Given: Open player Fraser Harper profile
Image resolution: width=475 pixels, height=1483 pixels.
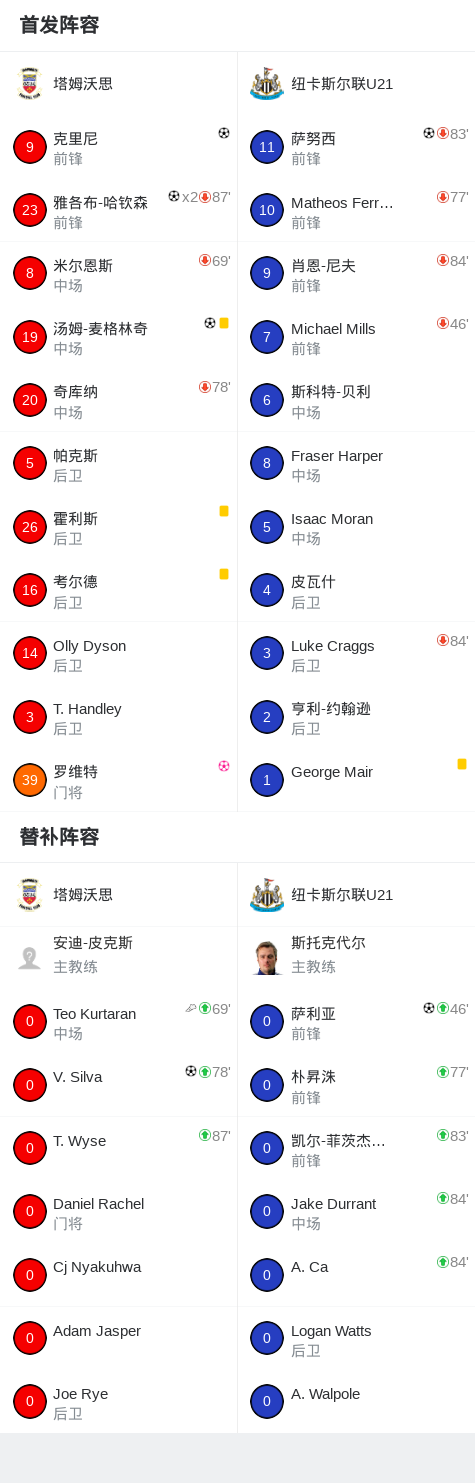Looking at the screenshot, I should click(337, 456).
